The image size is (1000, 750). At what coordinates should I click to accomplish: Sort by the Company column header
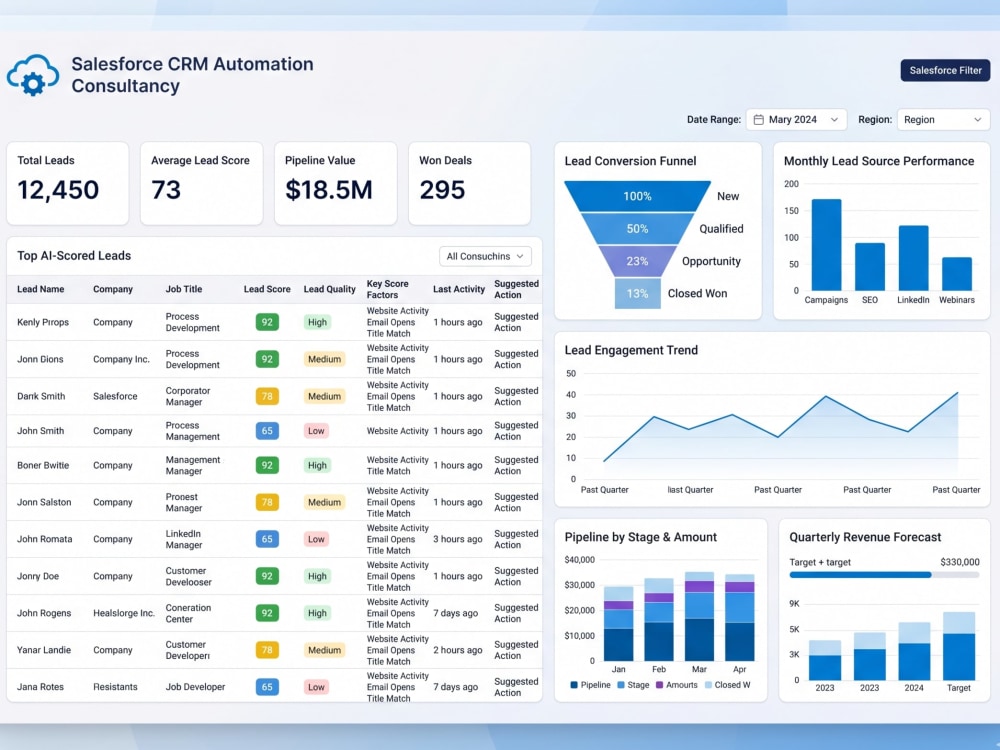tap(113, 289)
